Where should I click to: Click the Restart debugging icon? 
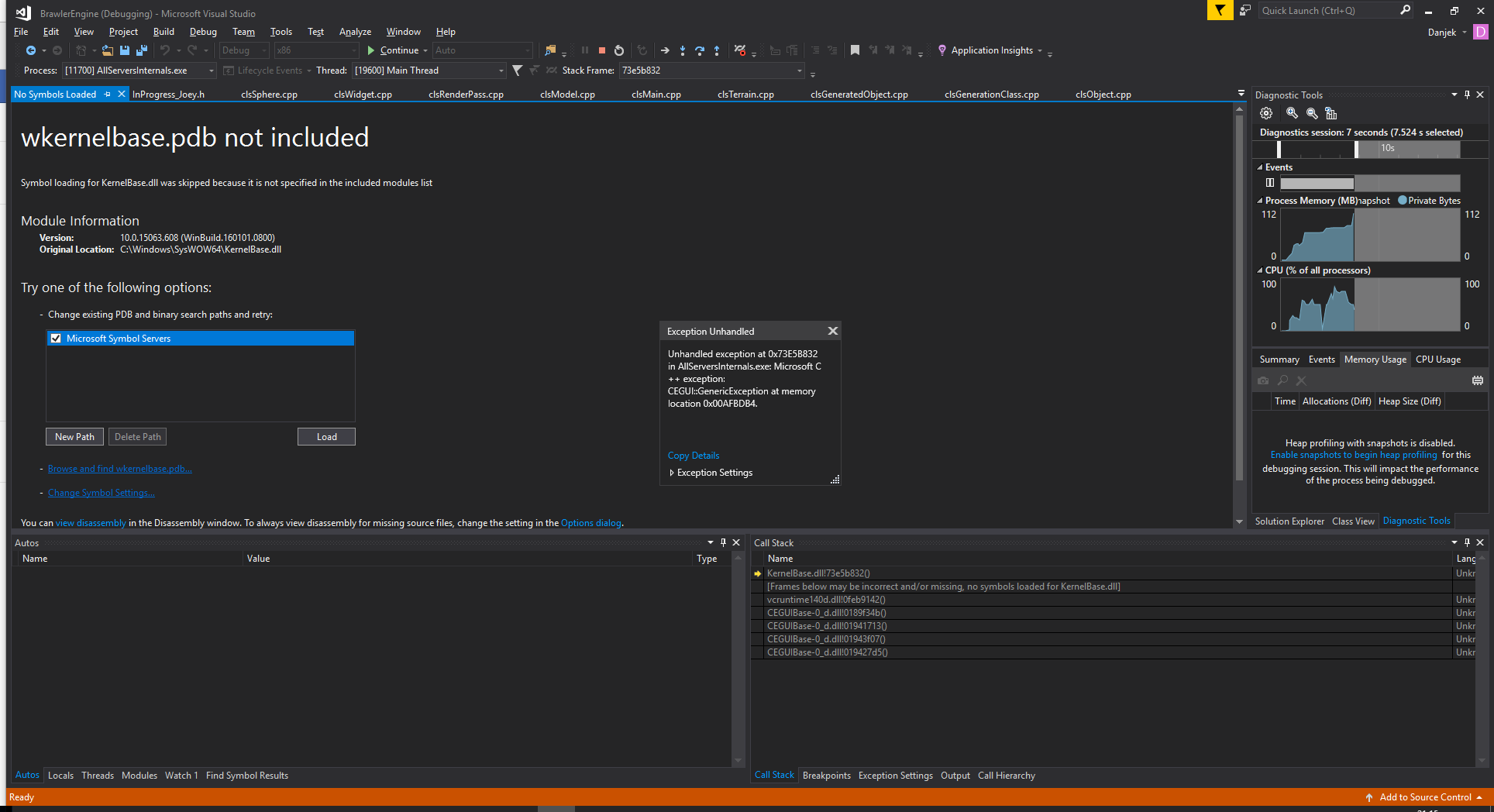(619, 50)
